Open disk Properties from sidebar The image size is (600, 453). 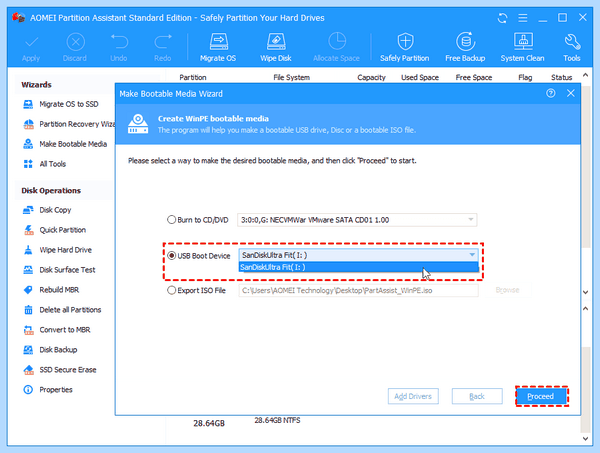click(48, 389)
